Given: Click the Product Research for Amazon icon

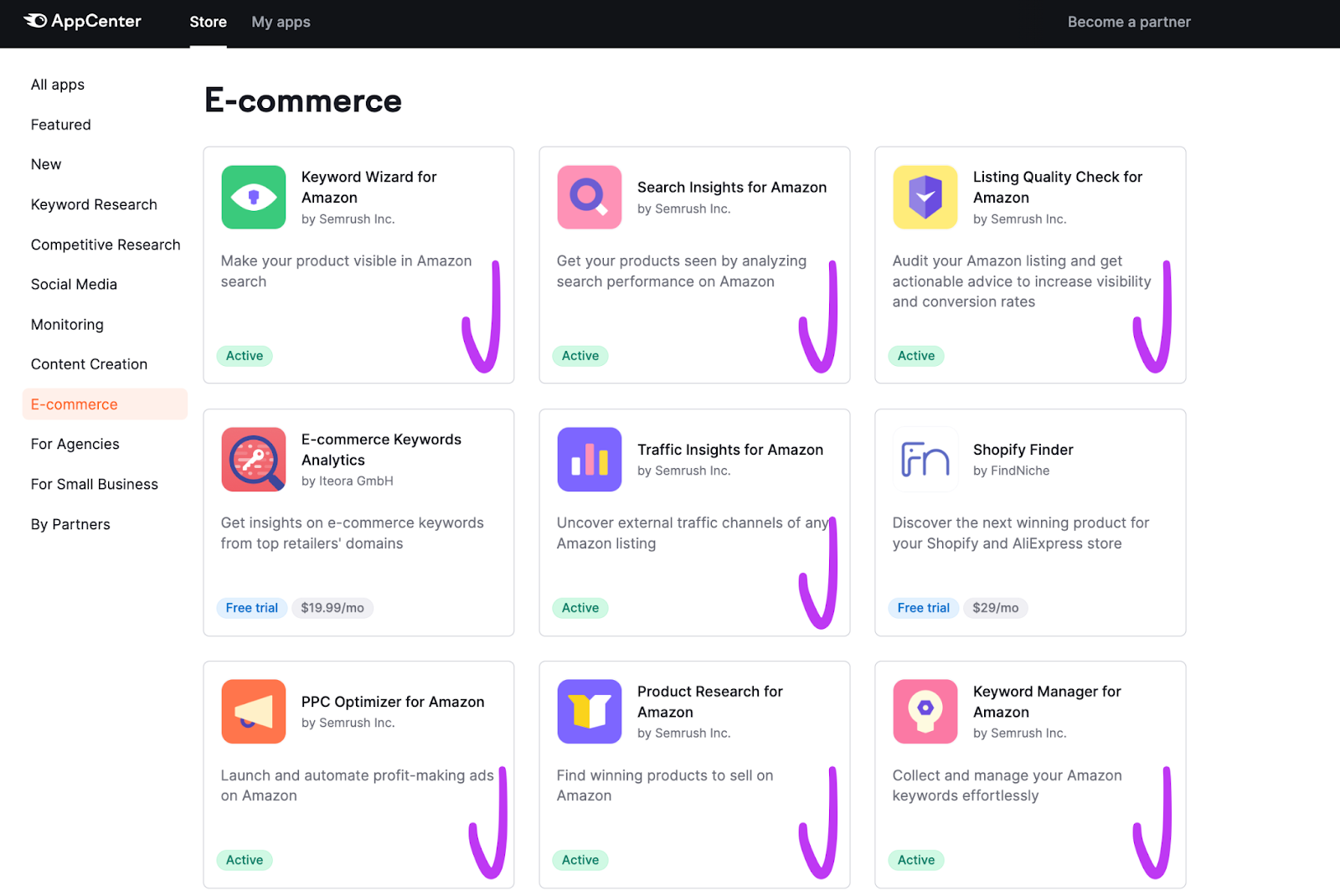Looking at the screenshot, I should tap(590, 712).
